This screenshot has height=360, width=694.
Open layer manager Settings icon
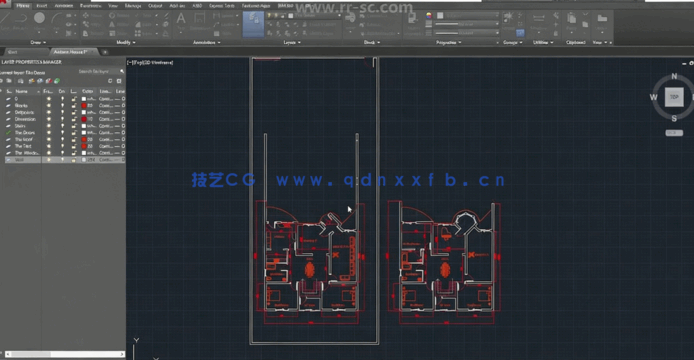coord(119,81)
